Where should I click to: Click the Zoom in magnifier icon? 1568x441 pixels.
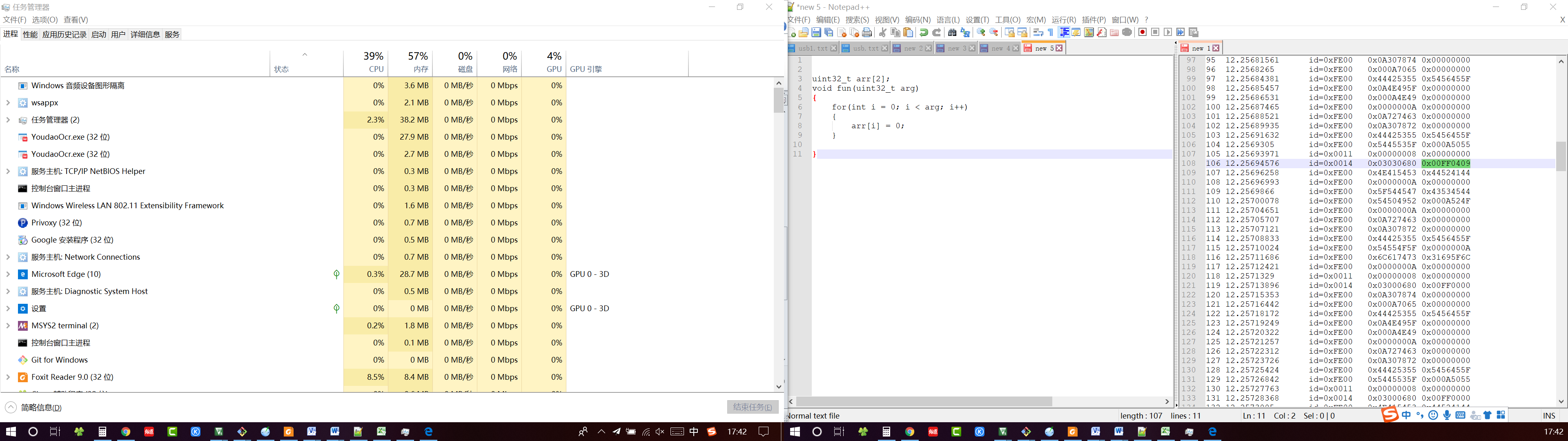980,32
